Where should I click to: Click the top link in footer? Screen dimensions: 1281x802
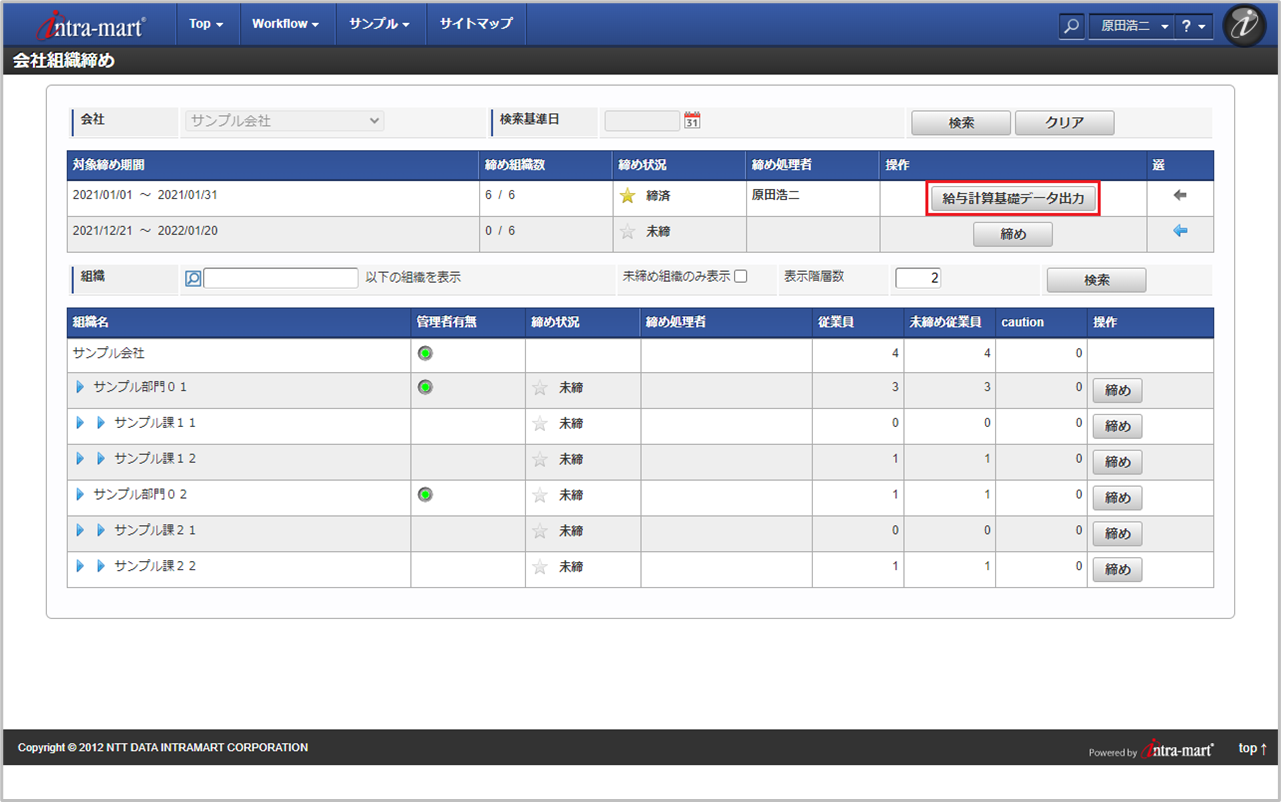1252,748
